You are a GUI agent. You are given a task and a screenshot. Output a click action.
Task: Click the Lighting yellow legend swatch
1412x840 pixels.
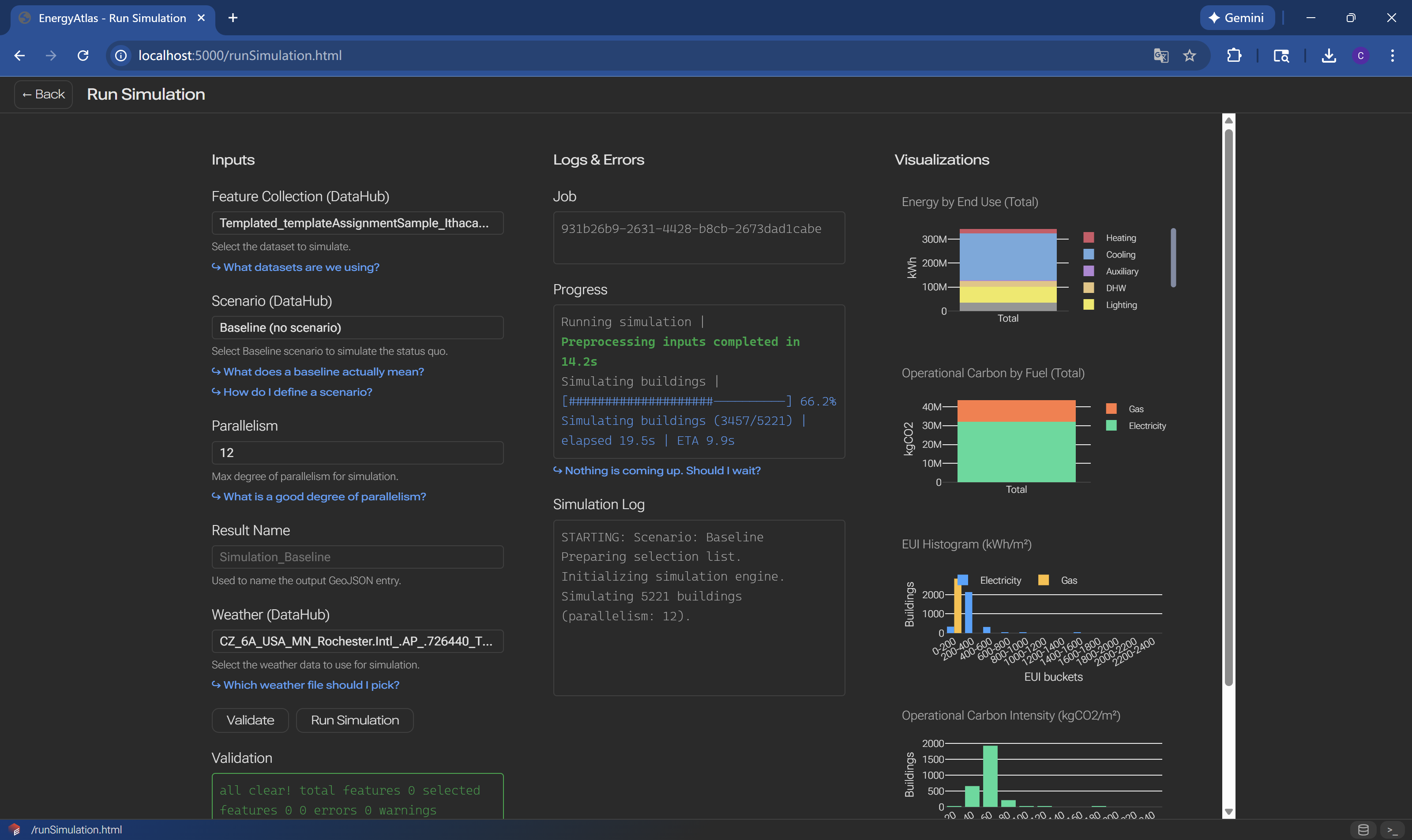point(1088,304)
